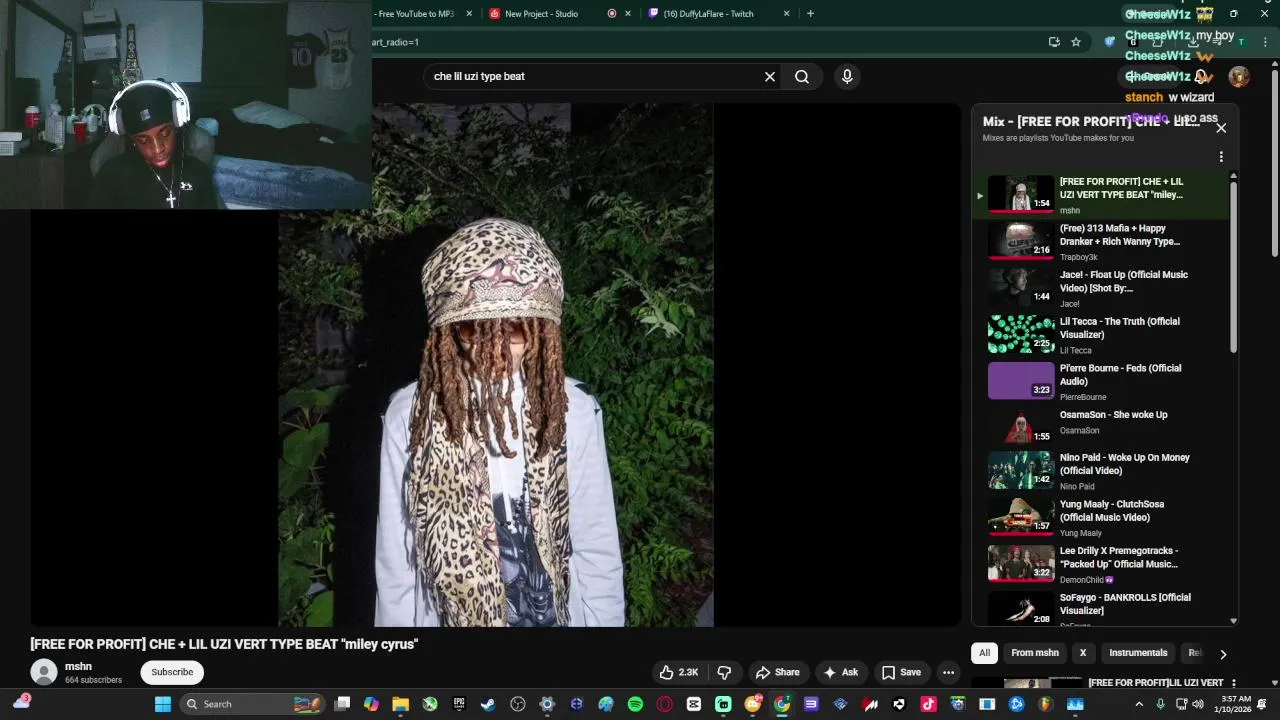
Task: Switch to Free YouTube to MP3 tab
Action: coord(415,13)
